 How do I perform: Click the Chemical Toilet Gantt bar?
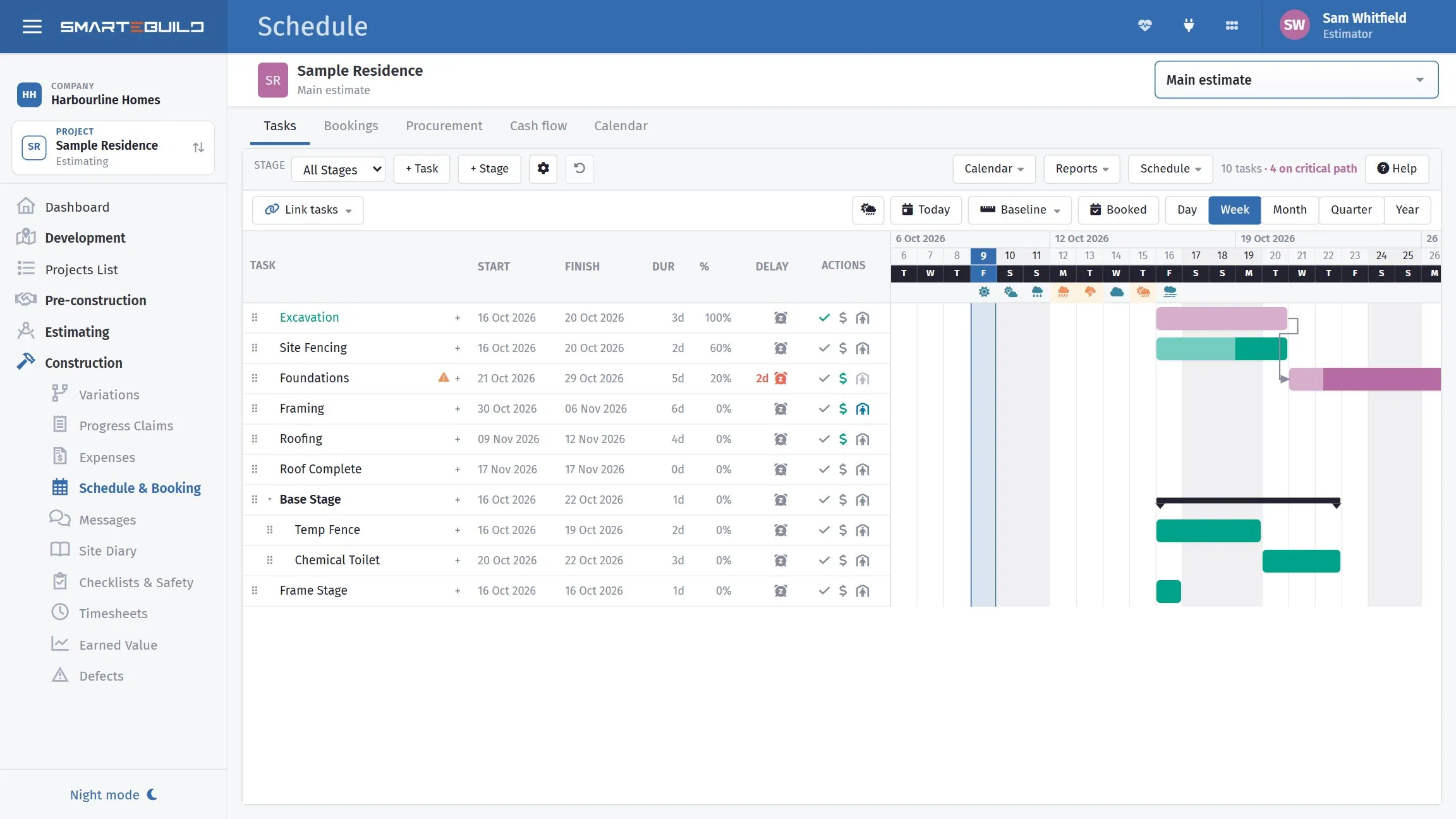1301,561
